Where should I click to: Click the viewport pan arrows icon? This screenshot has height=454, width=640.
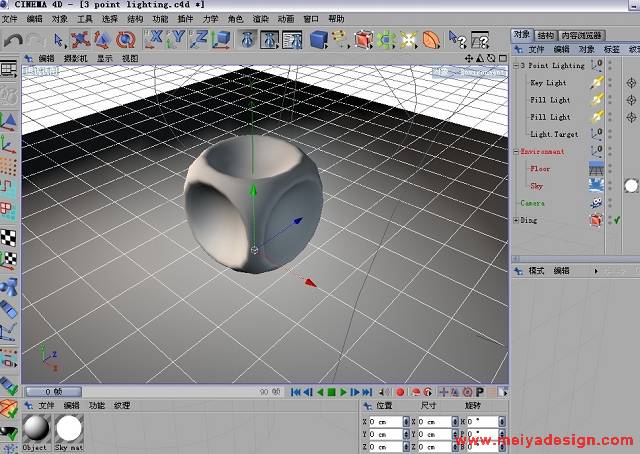469,58
